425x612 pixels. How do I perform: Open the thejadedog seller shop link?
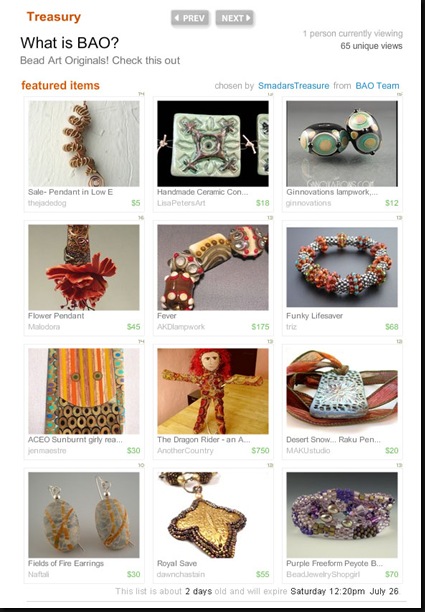[x=47, y=203]
